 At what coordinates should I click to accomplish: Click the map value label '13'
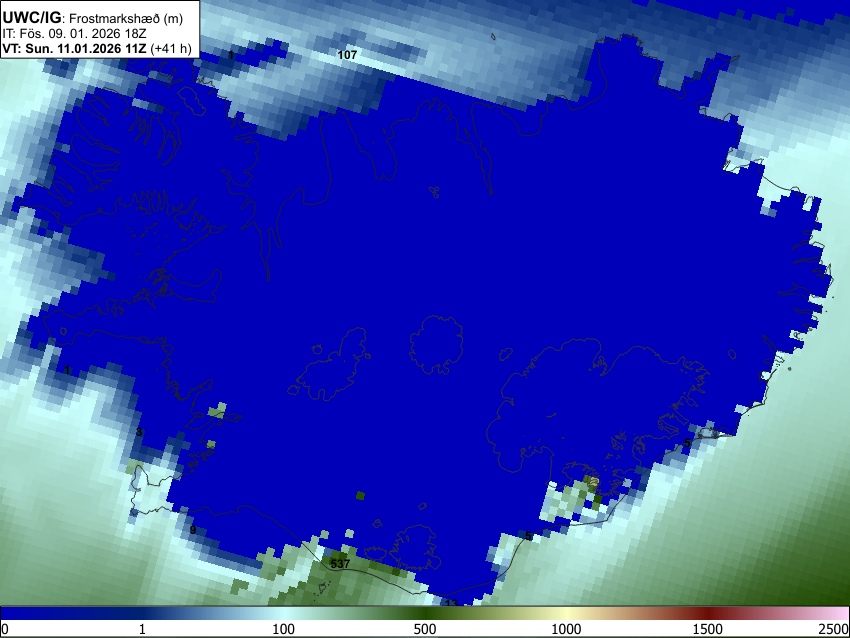click(451, 603)
